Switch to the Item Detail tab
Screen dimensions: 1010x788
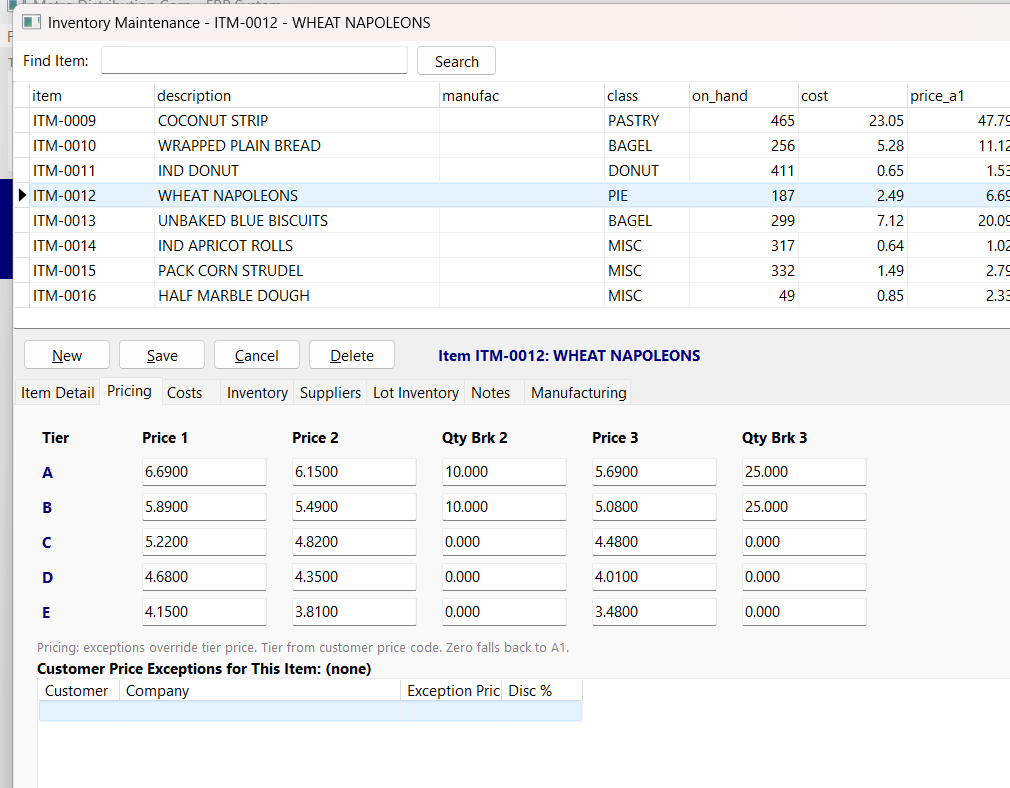[x=57, y=392]
